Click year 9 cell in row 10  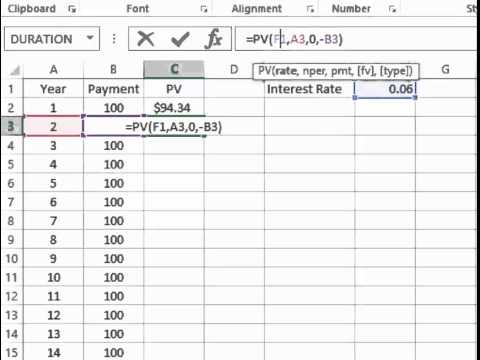pos(53,258)
